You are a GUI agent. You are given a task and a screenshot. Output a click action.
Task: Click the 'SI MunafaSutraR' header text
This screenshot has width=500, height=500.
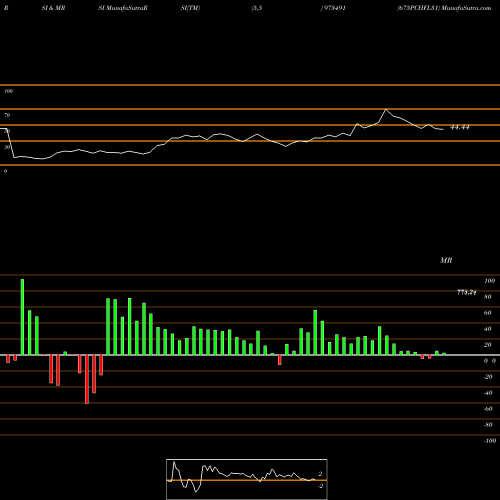(123, 8)
